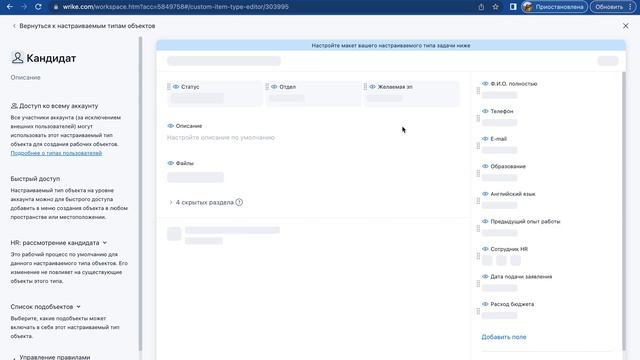This screenshot has height=360, width=640.
Task: Click Добавить поле to add field
Action: (x=504, y=337)
